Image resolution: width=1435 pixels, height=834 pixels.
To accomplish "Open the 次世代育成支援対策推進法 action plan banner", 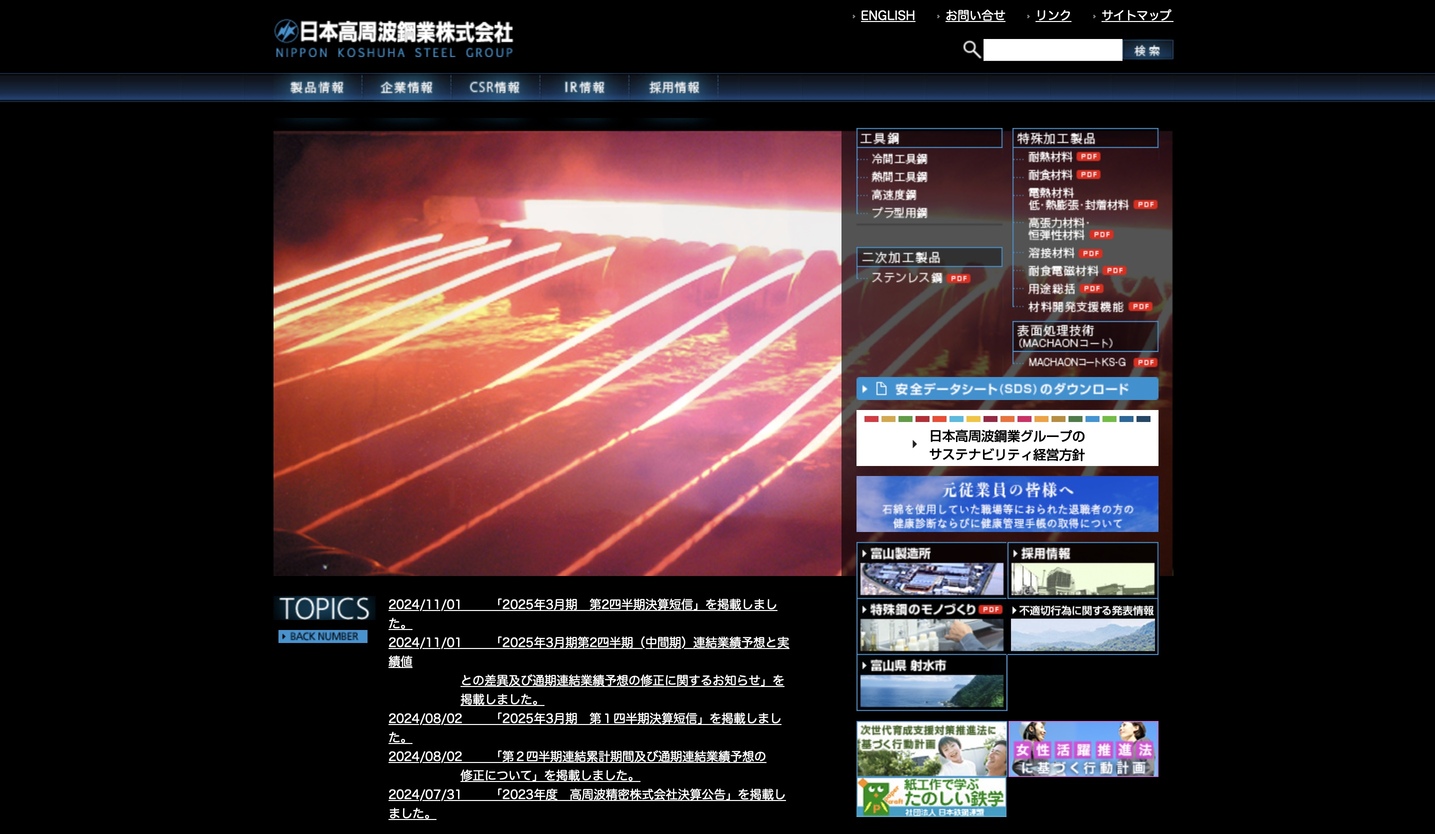I will (x=932, y=749).
